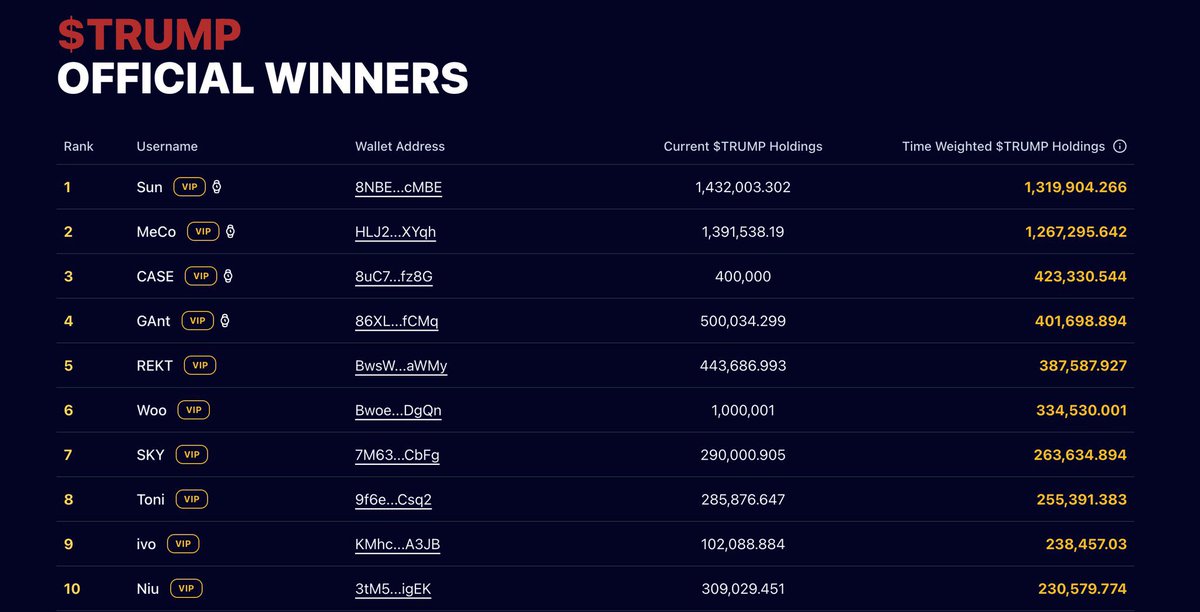Open wallet address 8NBE...cMBE
This screenshot has width=1200, height=612.
pos(398,187)
